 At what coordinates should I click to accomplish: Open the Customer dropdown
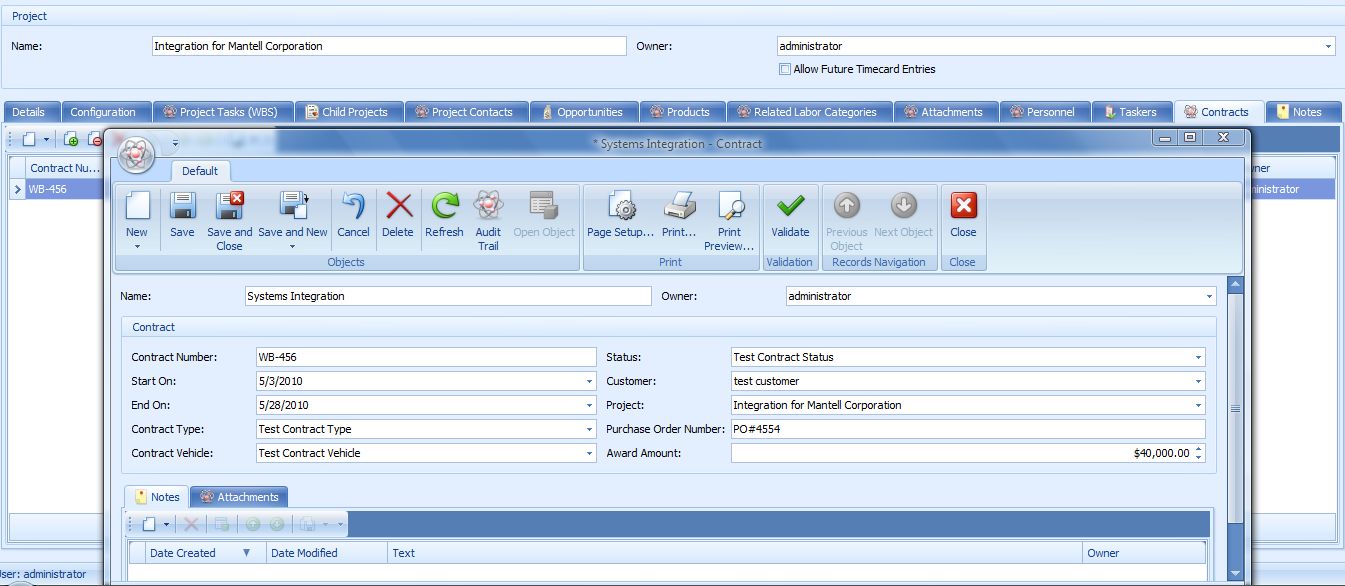[1198, 381]
